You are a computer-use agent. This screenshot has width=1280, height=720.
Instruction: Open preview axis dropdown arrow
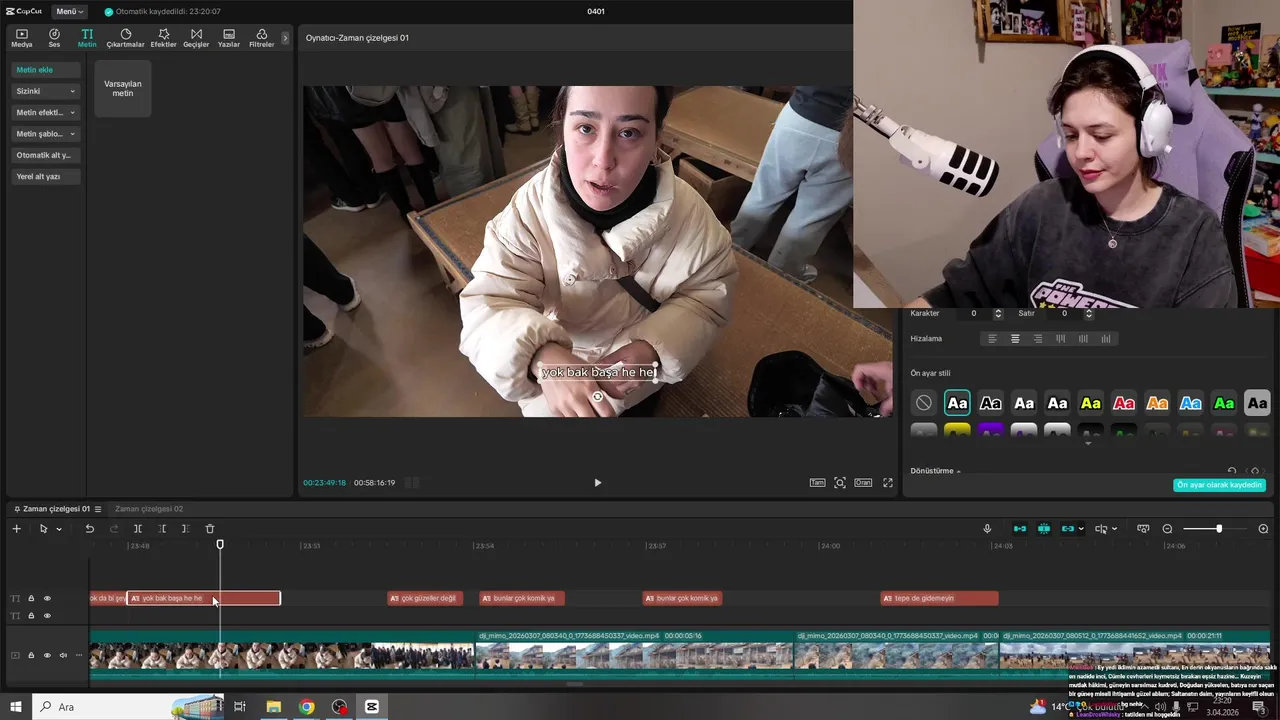click(1114, 529)
